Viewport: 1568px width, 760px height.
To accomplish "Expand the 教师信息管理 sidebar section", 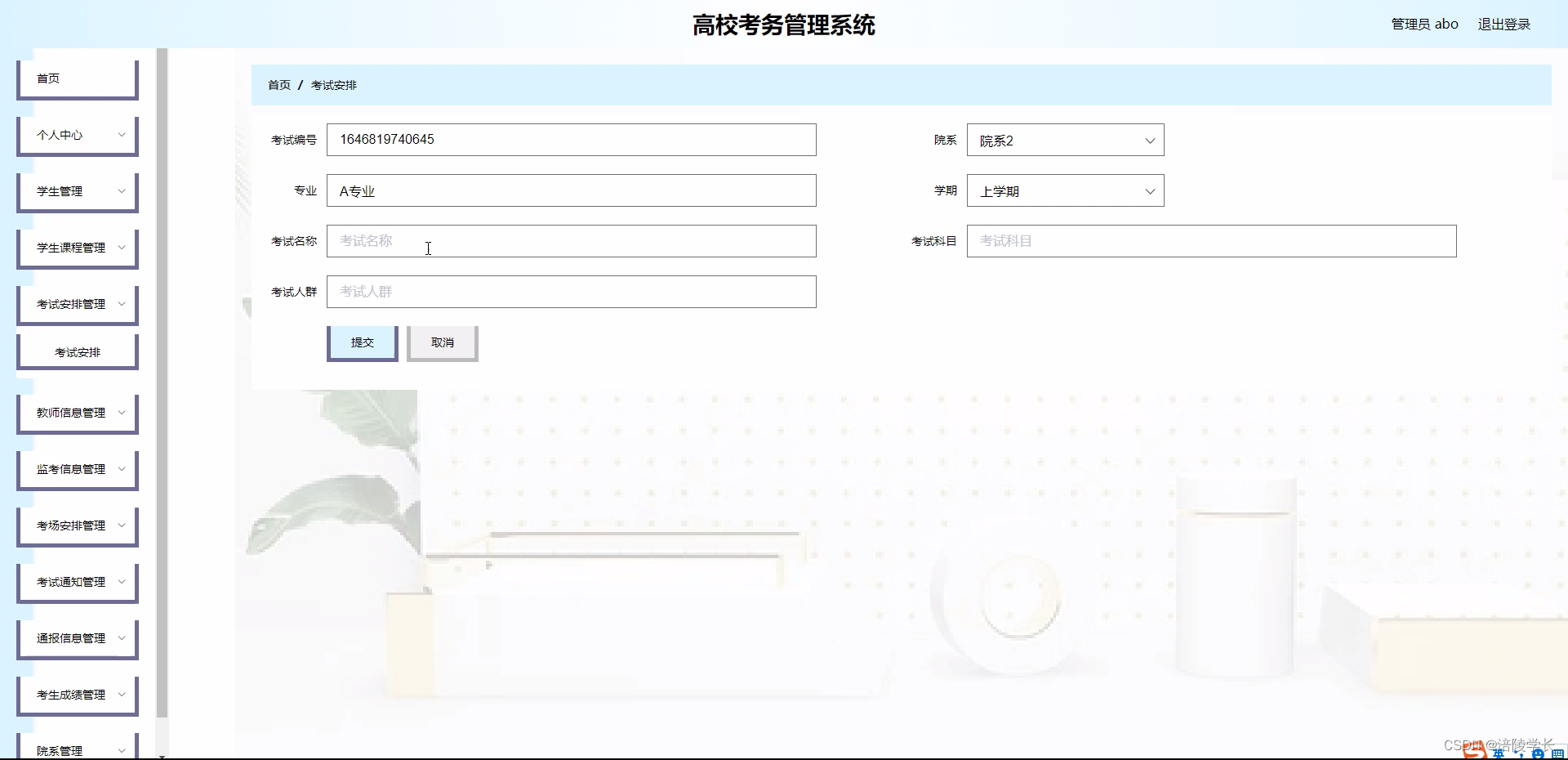I will [77, 413].
